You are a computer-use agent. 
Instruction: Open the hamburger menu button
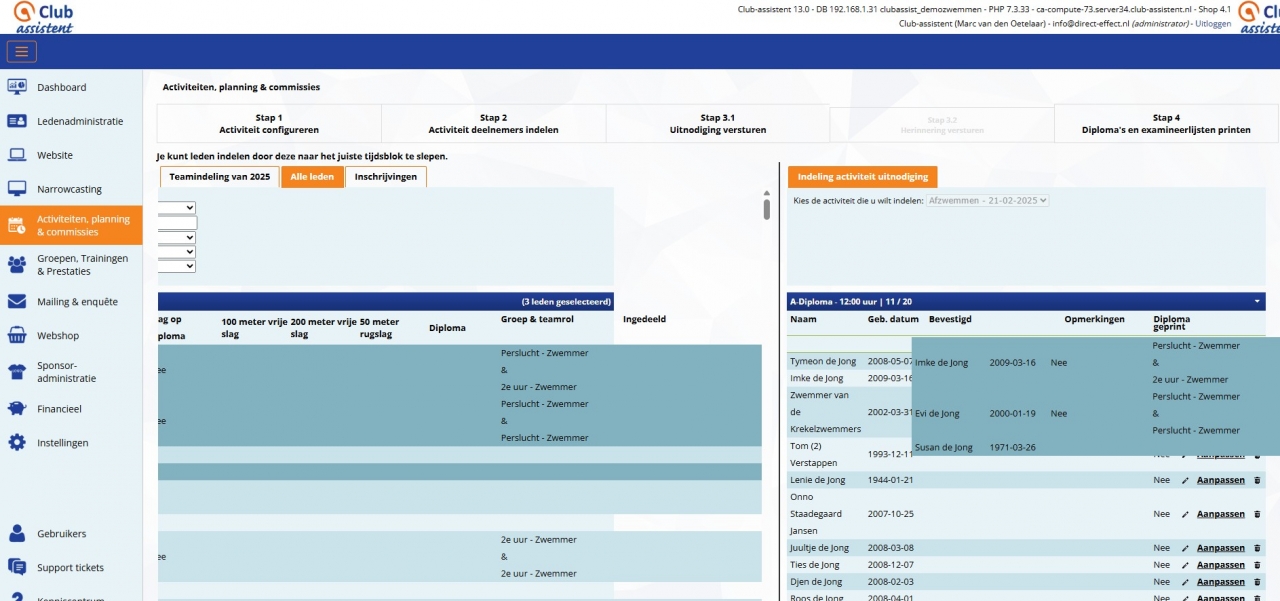click(22, 52)
